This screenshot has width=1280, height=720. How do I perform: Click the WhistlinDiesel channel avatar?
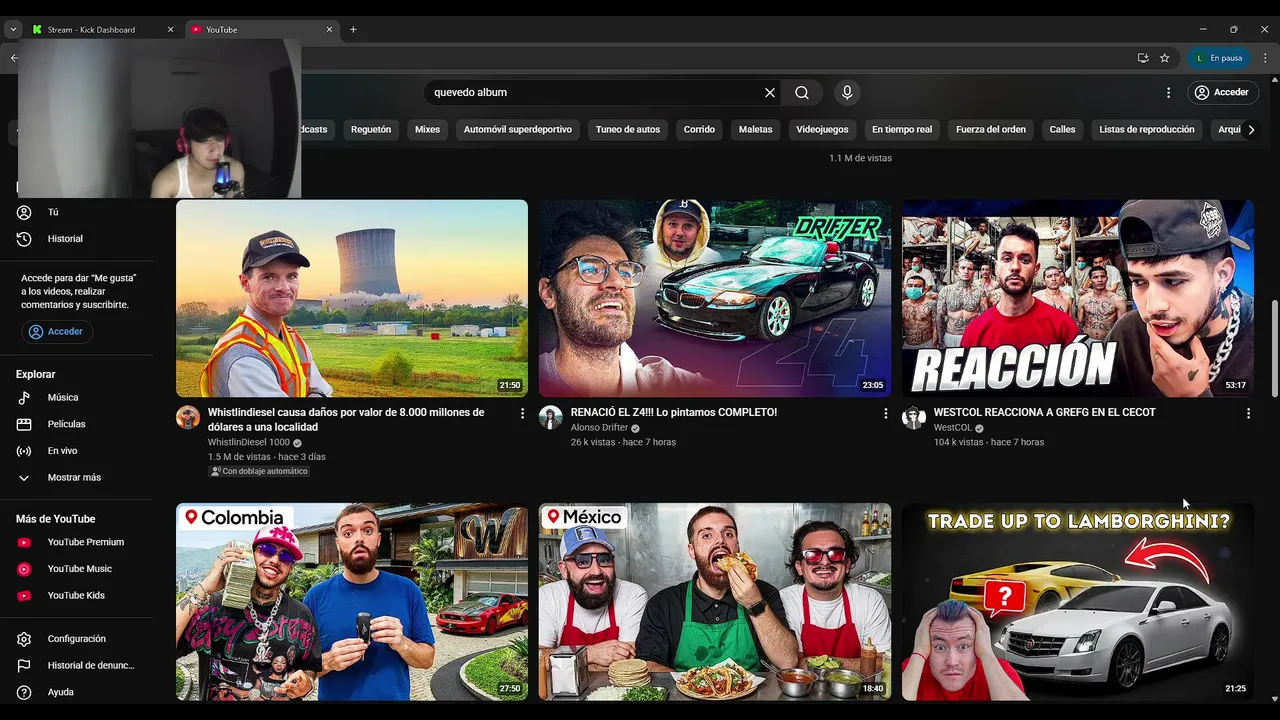[x=188, y=418]
